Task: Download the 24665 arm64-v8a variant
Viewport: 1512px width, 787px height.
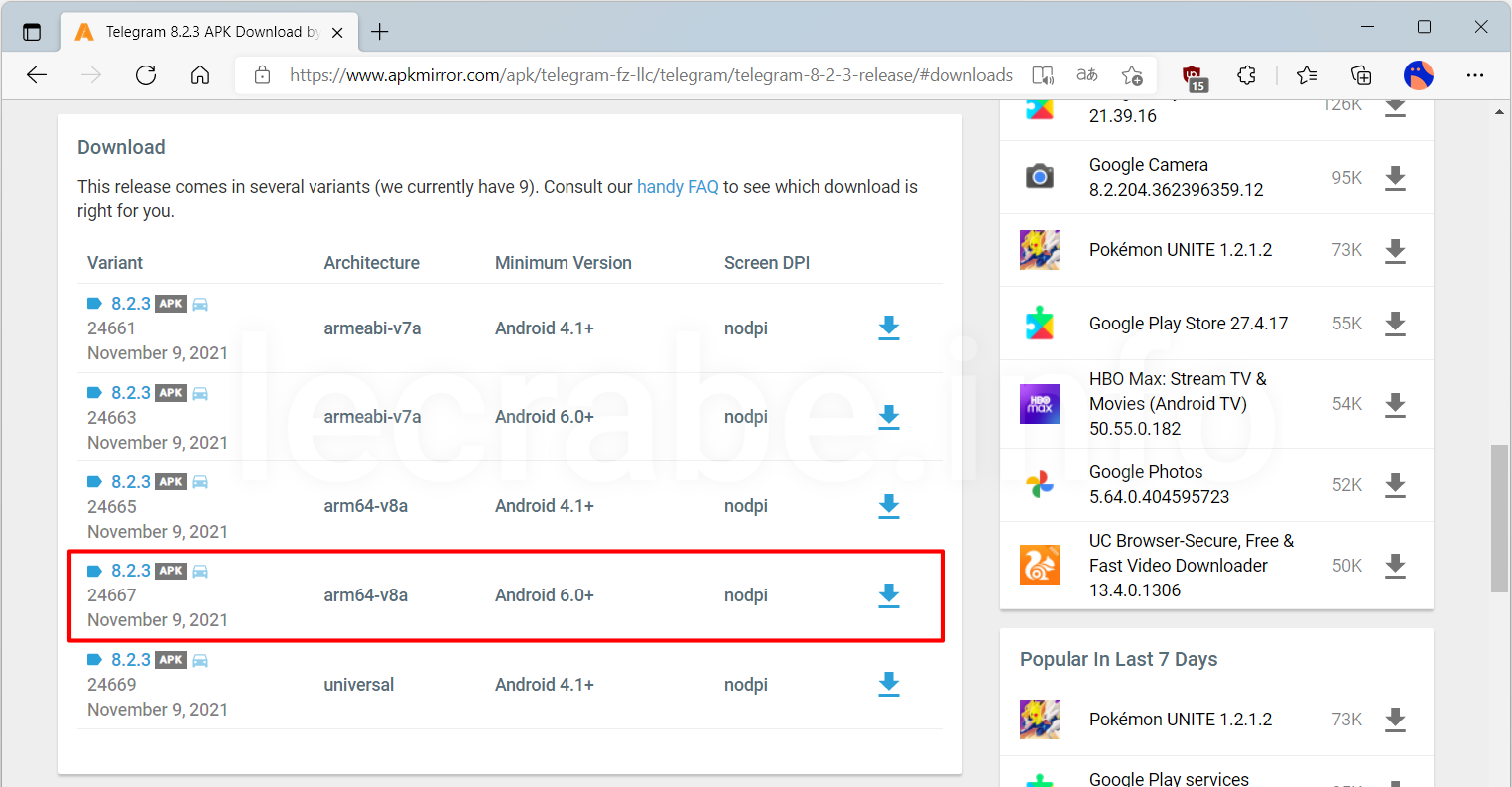Action: click(x=889, y=506)
